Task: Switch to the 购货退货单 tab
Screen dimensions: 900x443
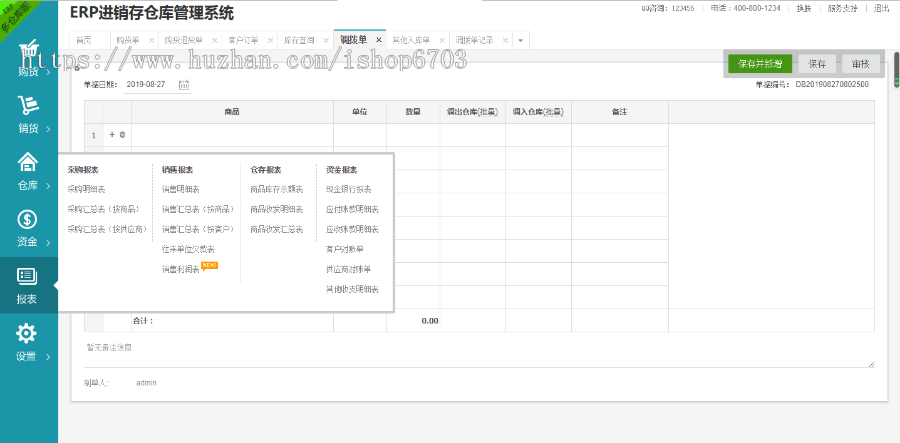Action: point(184,40)
